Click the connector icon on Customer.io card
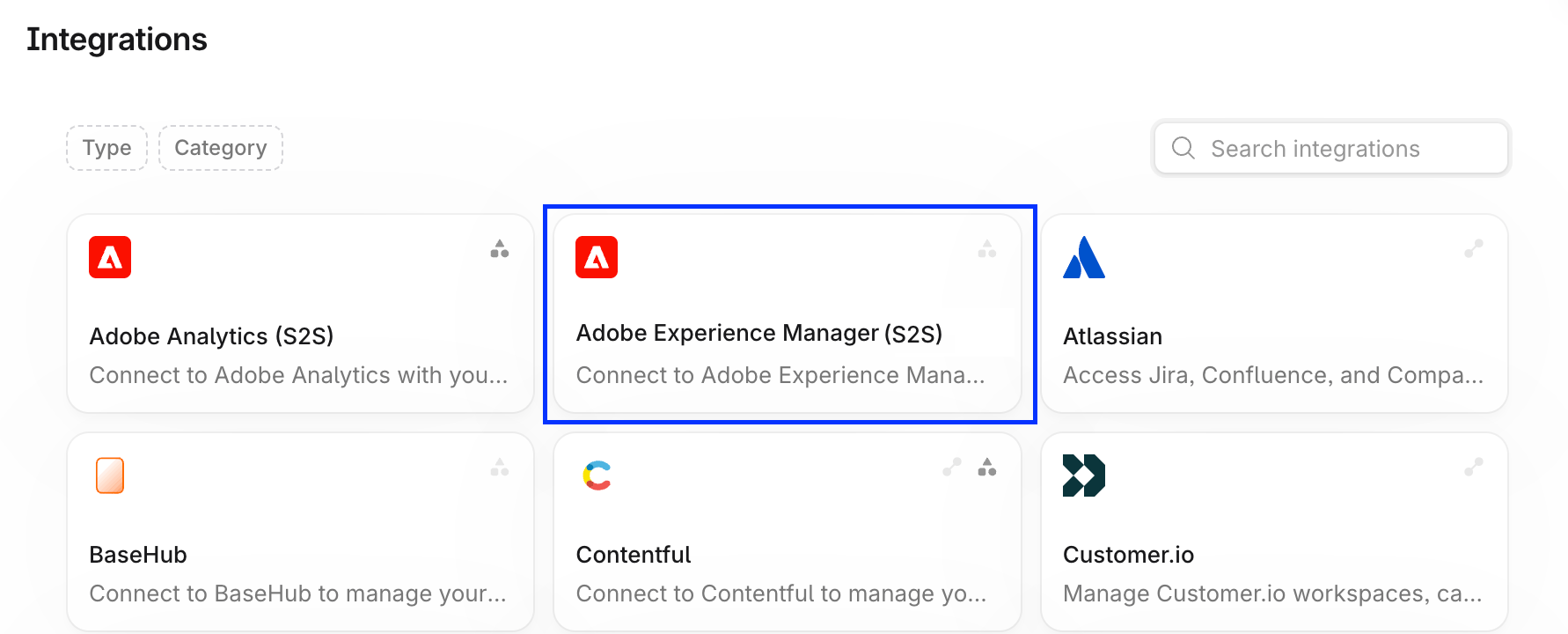 coord(1474,468)
